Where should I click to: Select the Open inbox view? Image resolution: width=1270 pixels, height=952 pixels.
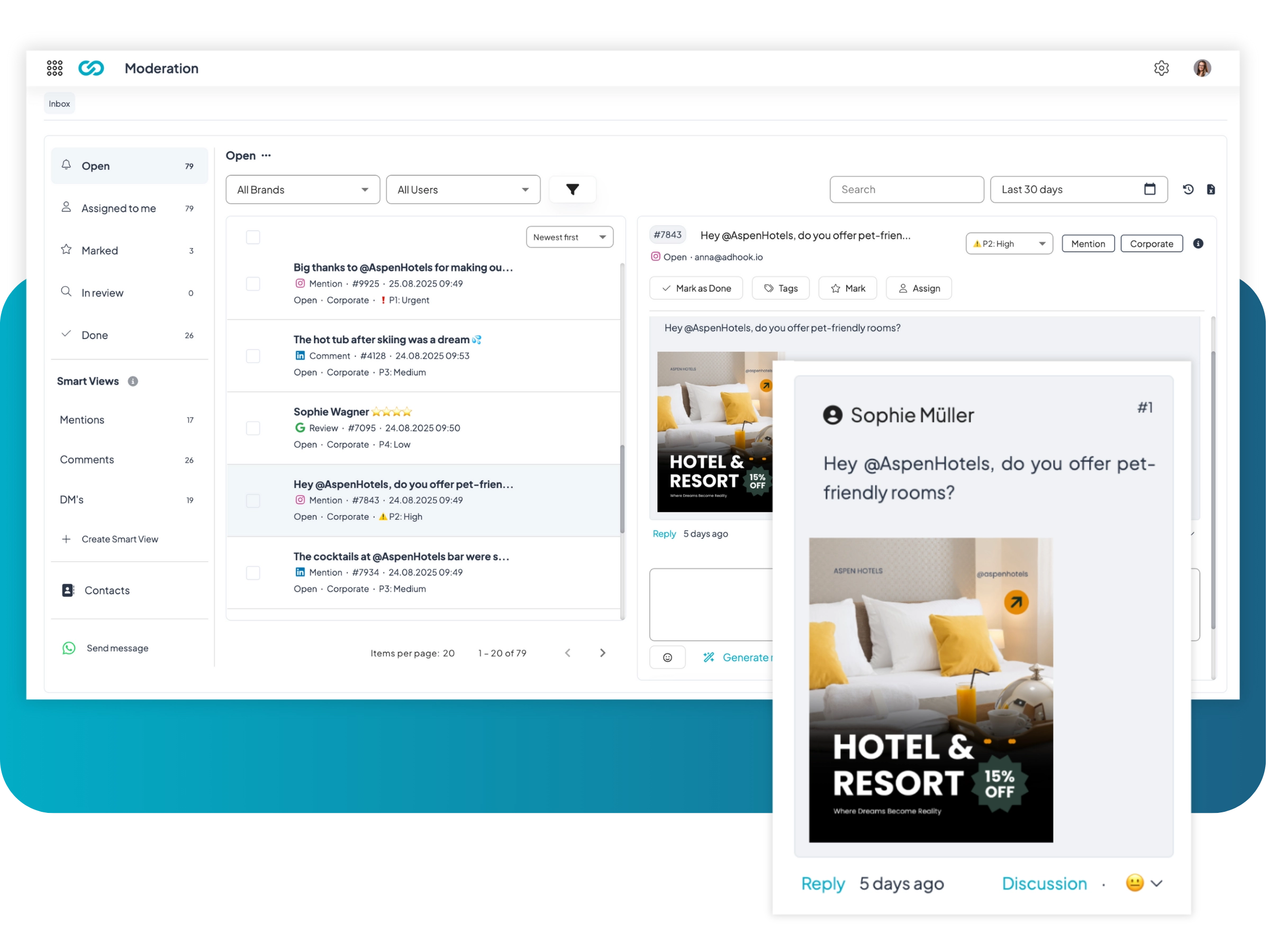point(129,167)
